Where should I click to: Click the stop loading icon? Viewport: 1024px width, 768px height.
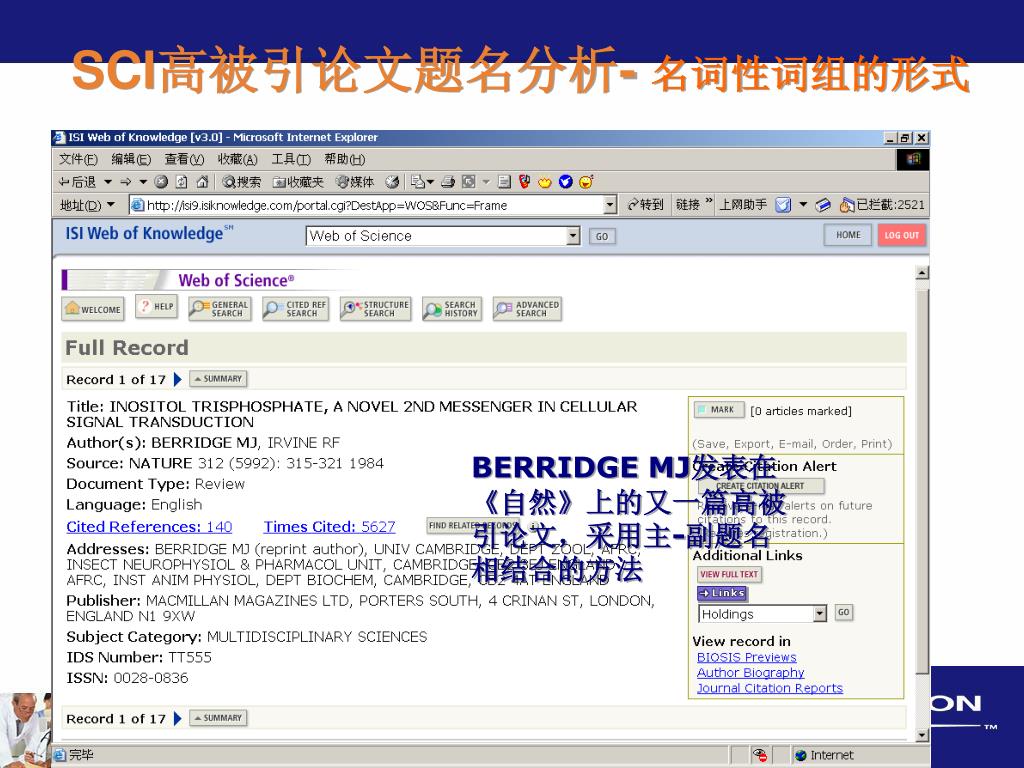pyautogui.click(x=161, y=182)
